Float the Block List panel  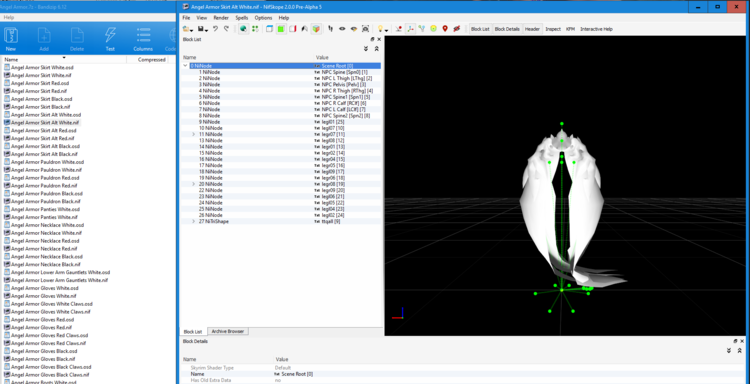pyautogui.click(x=373, y=39)
